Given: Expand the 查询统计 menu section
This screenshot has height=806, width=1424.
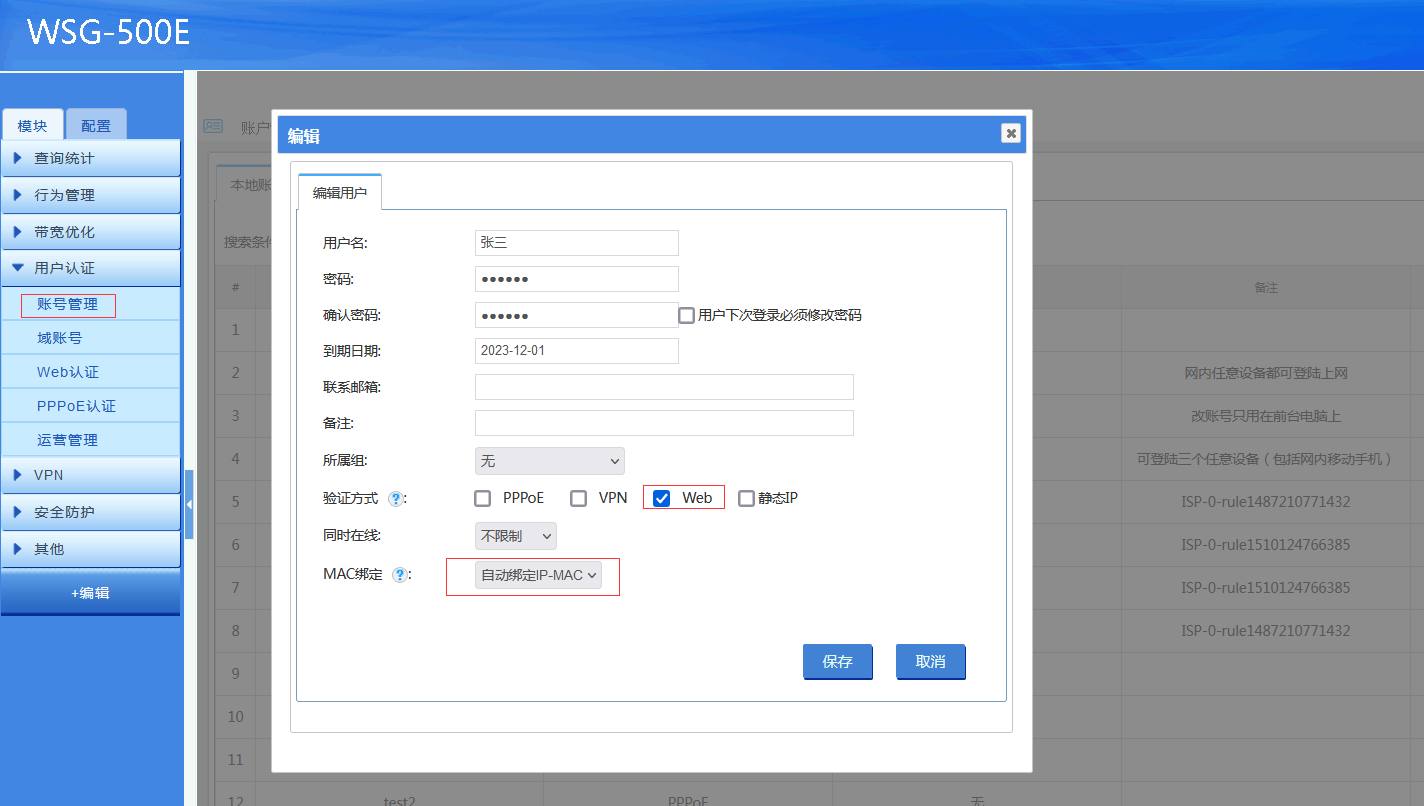Looking at the screenshot, I should tap(91, 158).
